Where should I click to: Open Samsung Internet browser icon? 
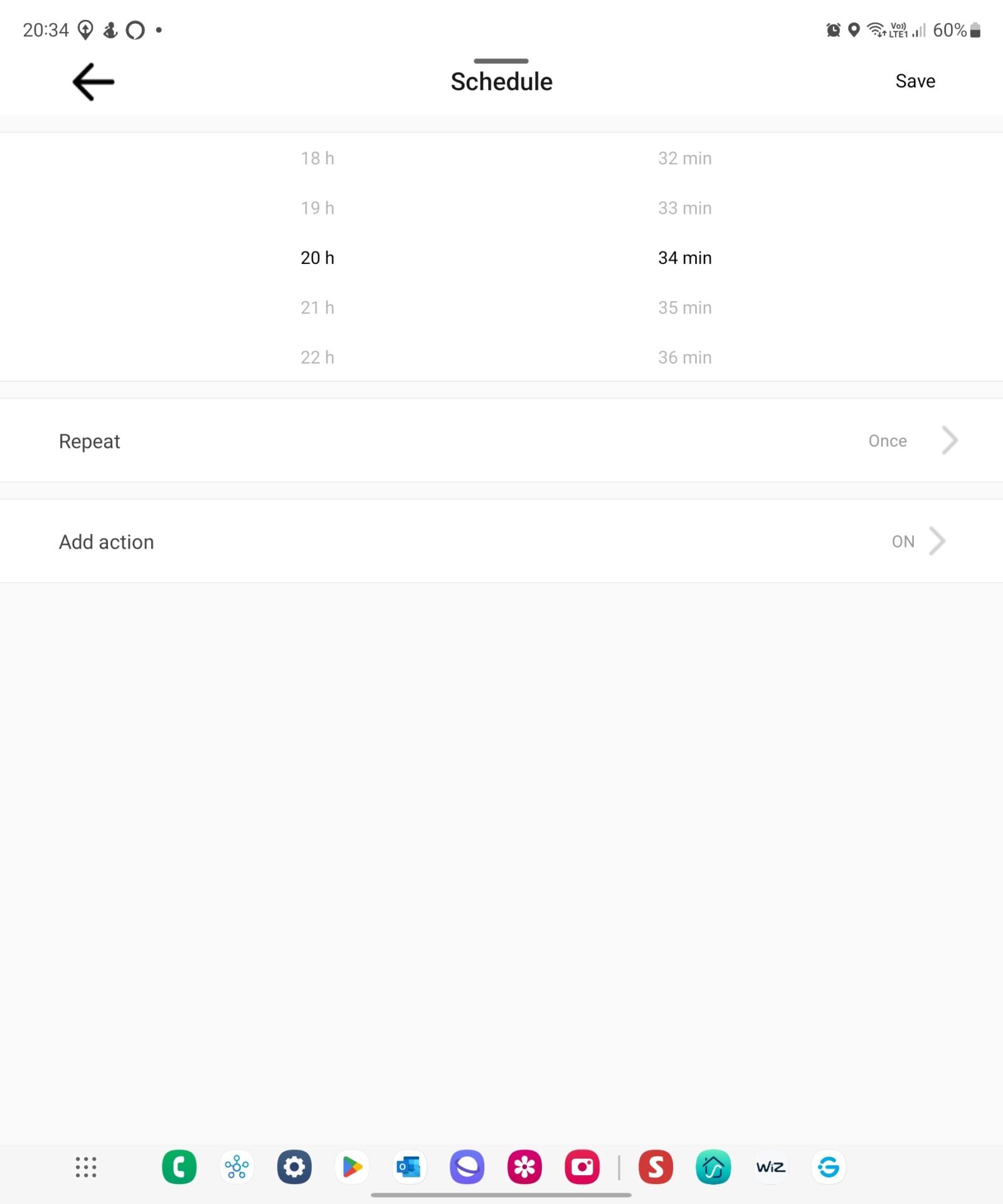pos(467,1167)
